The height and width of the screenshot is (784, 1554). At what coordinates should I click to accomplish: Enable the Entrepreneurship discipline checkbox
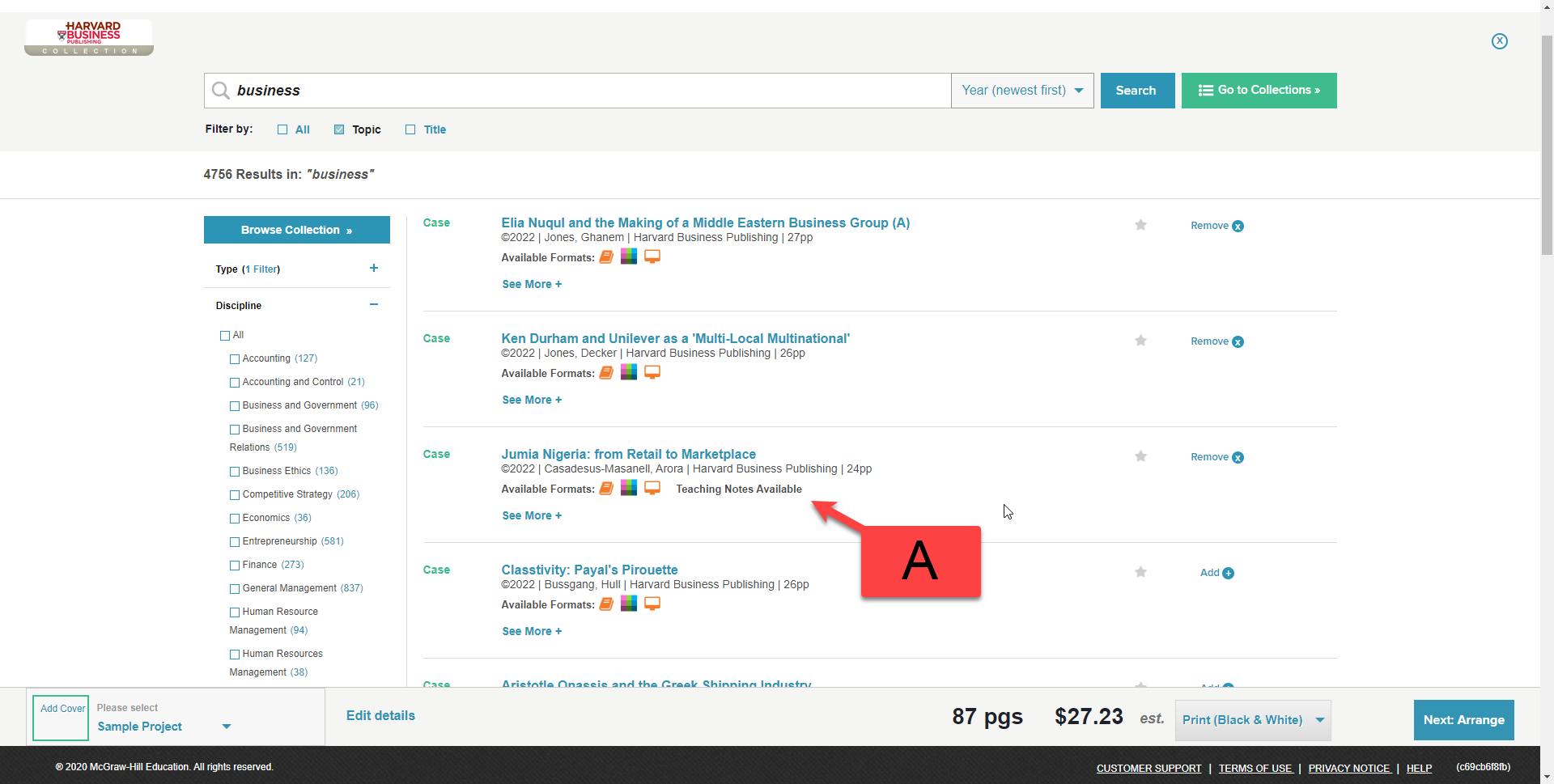click(235, 542)
